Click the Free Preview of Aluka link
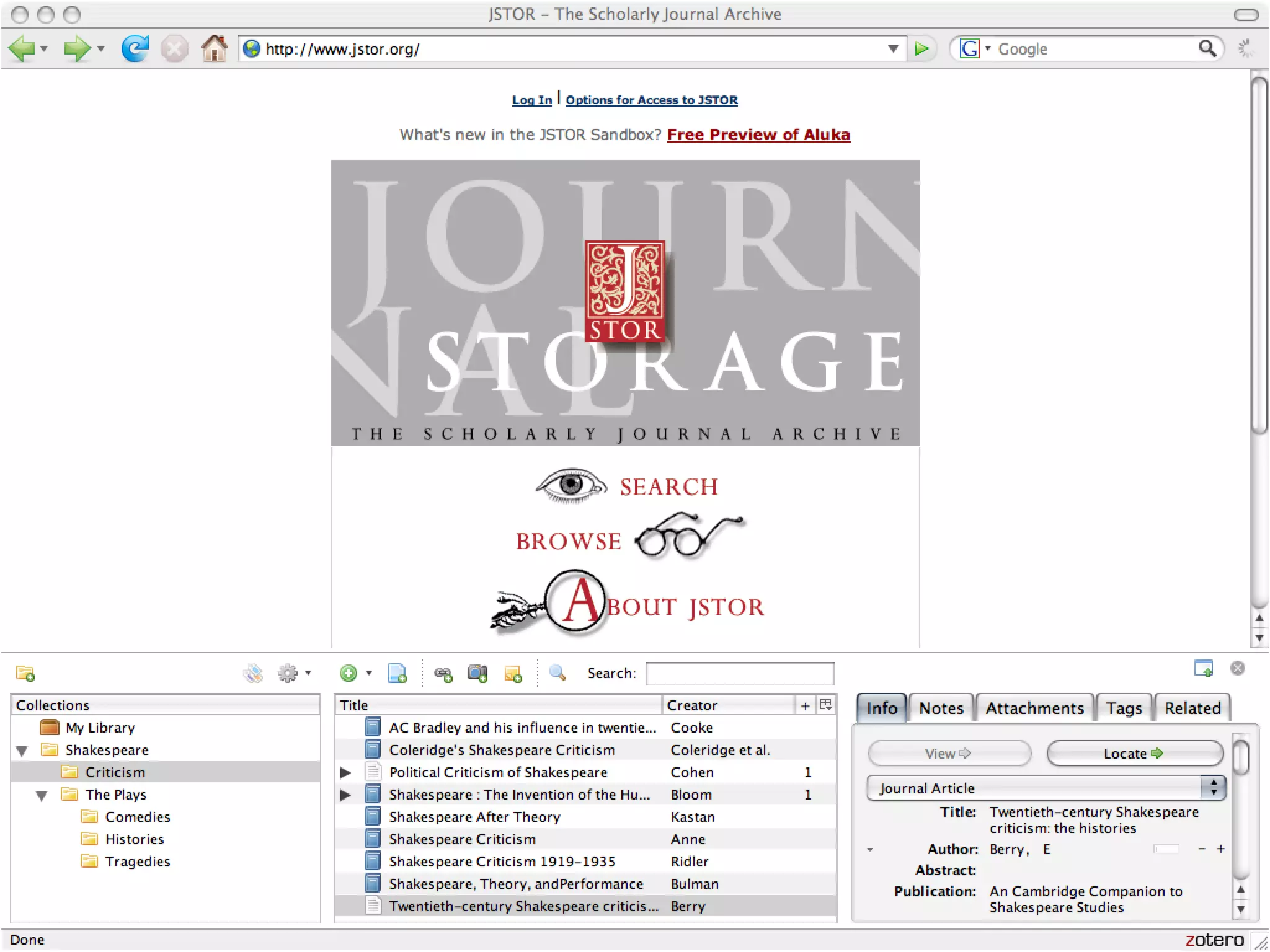 [758, 135]
